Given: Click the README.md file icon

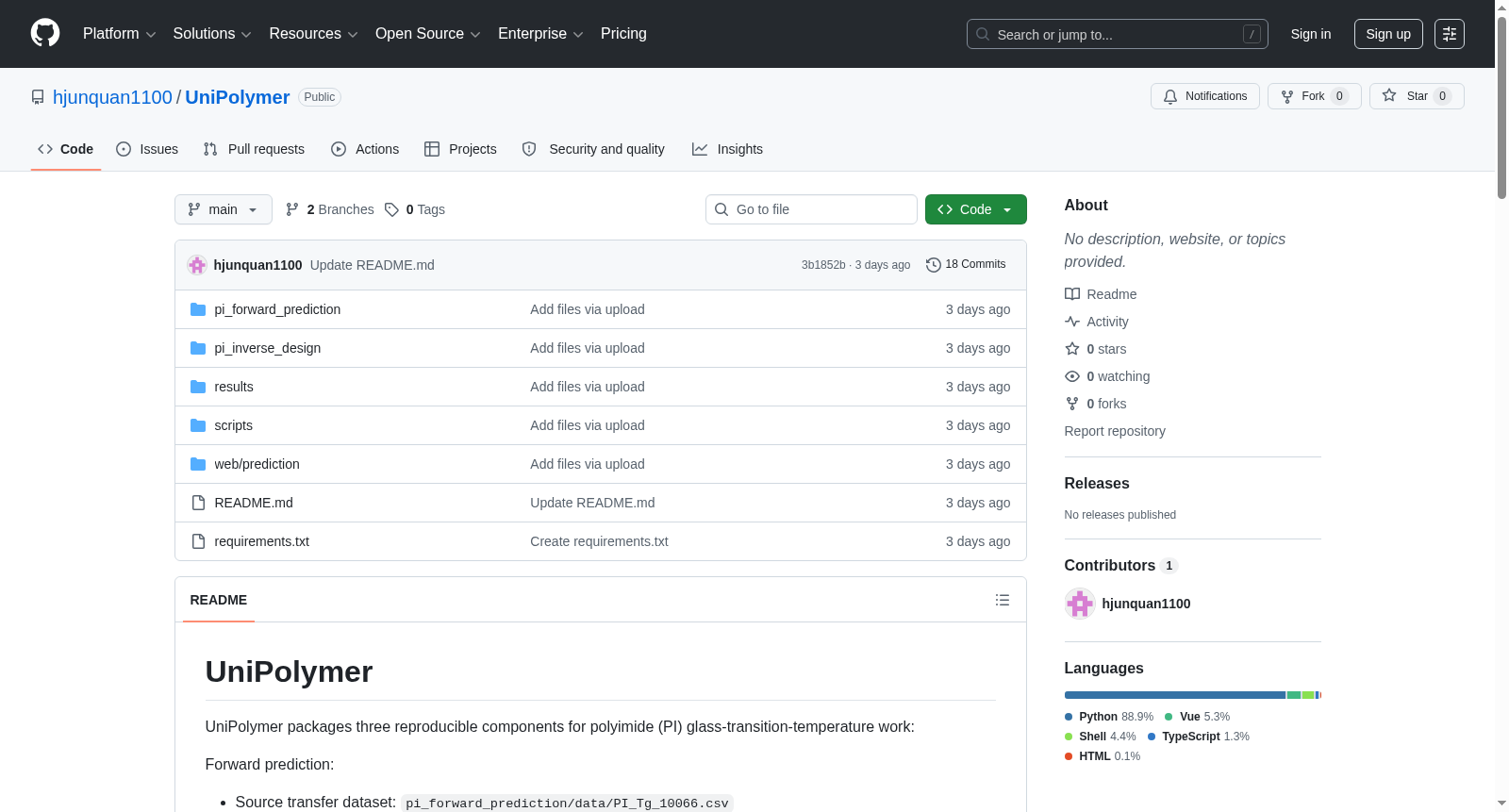Looking at the screenshot, I should (198, 503).
